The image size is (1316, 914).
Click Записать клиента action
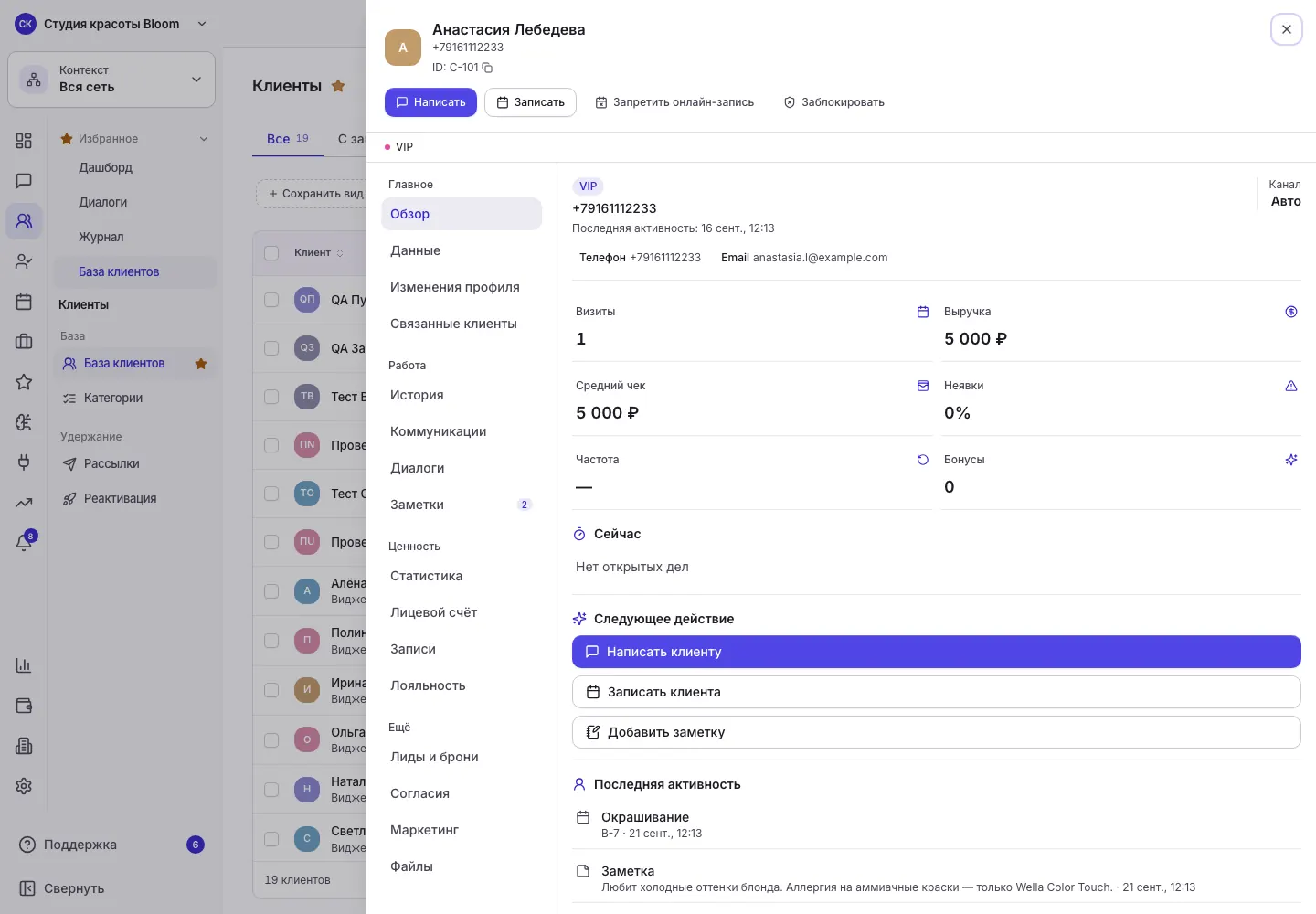tap(937, 692)
